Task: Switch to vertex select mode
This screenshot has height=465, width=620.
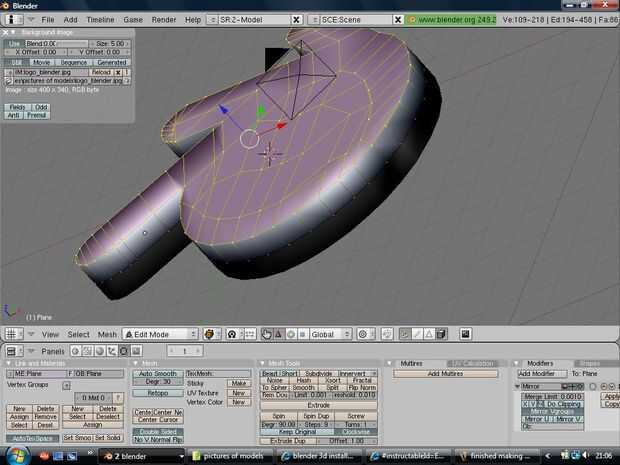Action: (405, 334)
